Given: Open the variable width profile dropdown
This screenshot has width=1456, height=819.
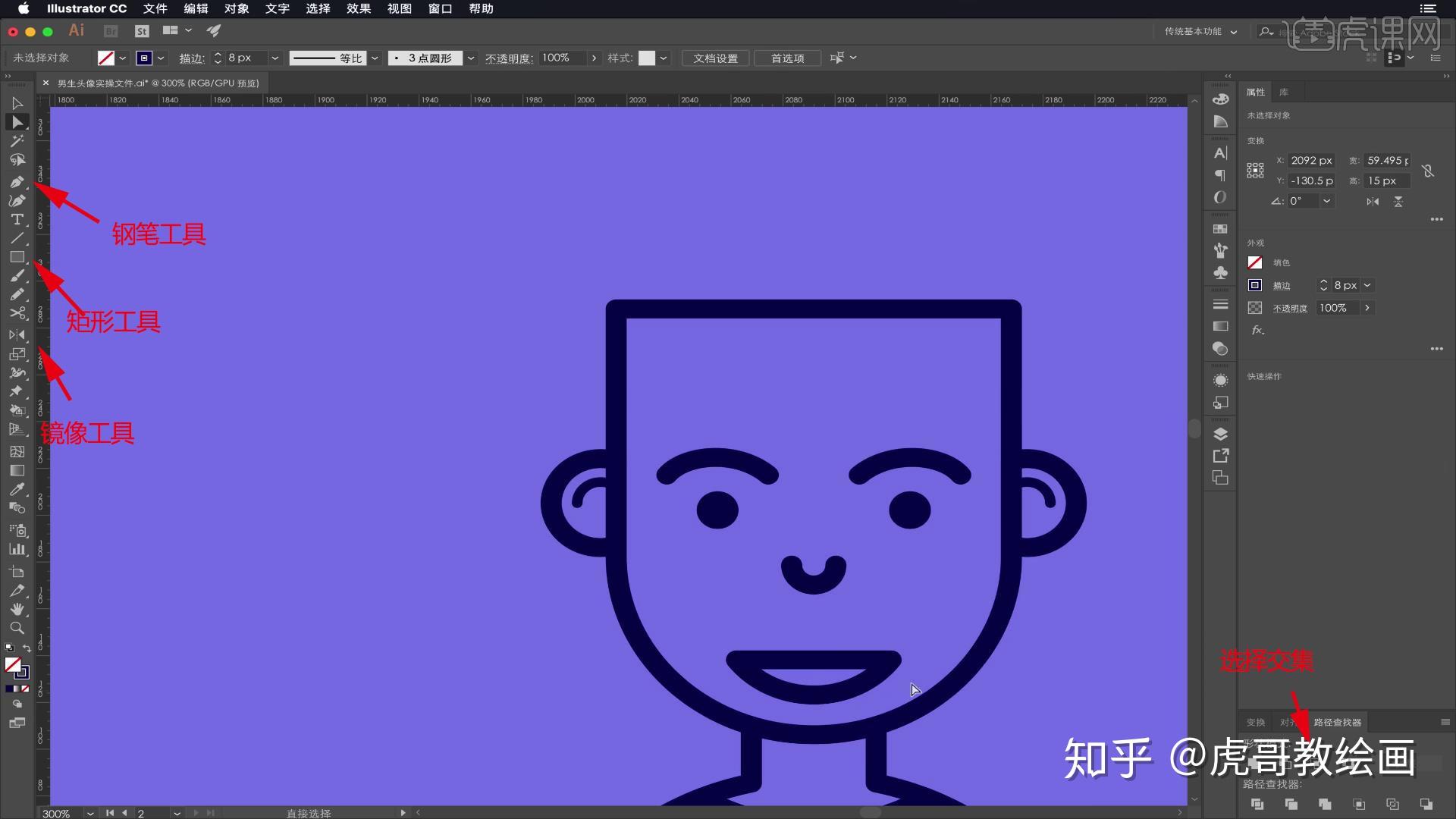Looking at the screenshot, I should [374, 58].
